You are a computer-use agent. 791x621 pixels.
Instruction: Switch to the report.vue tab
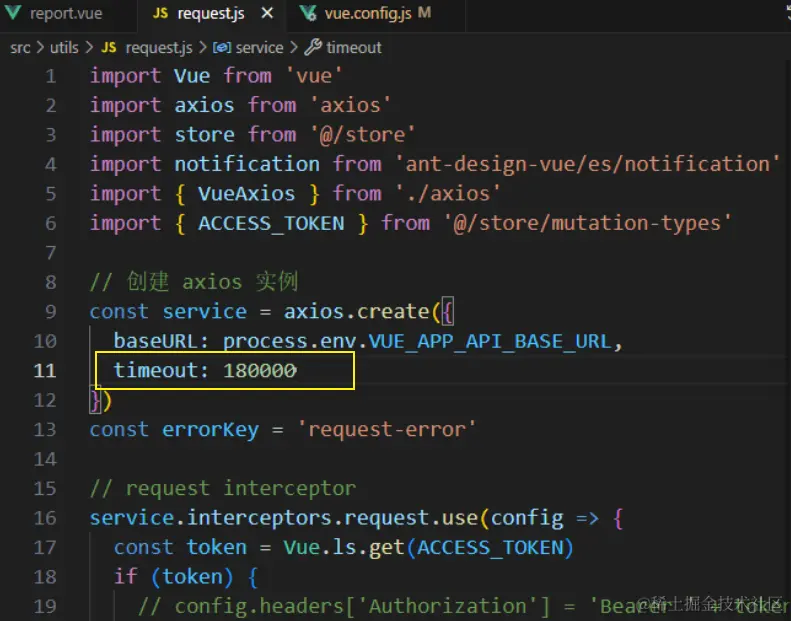point(66,14)
